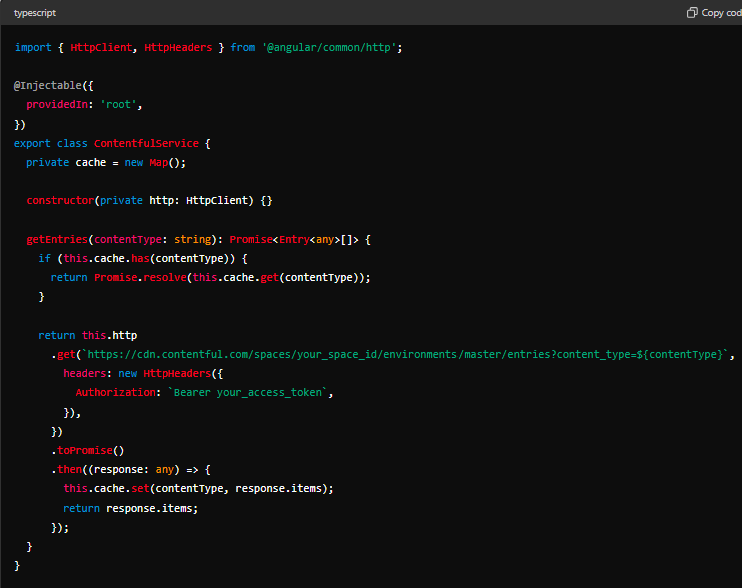Click the .then callback method

click(68, 469)
